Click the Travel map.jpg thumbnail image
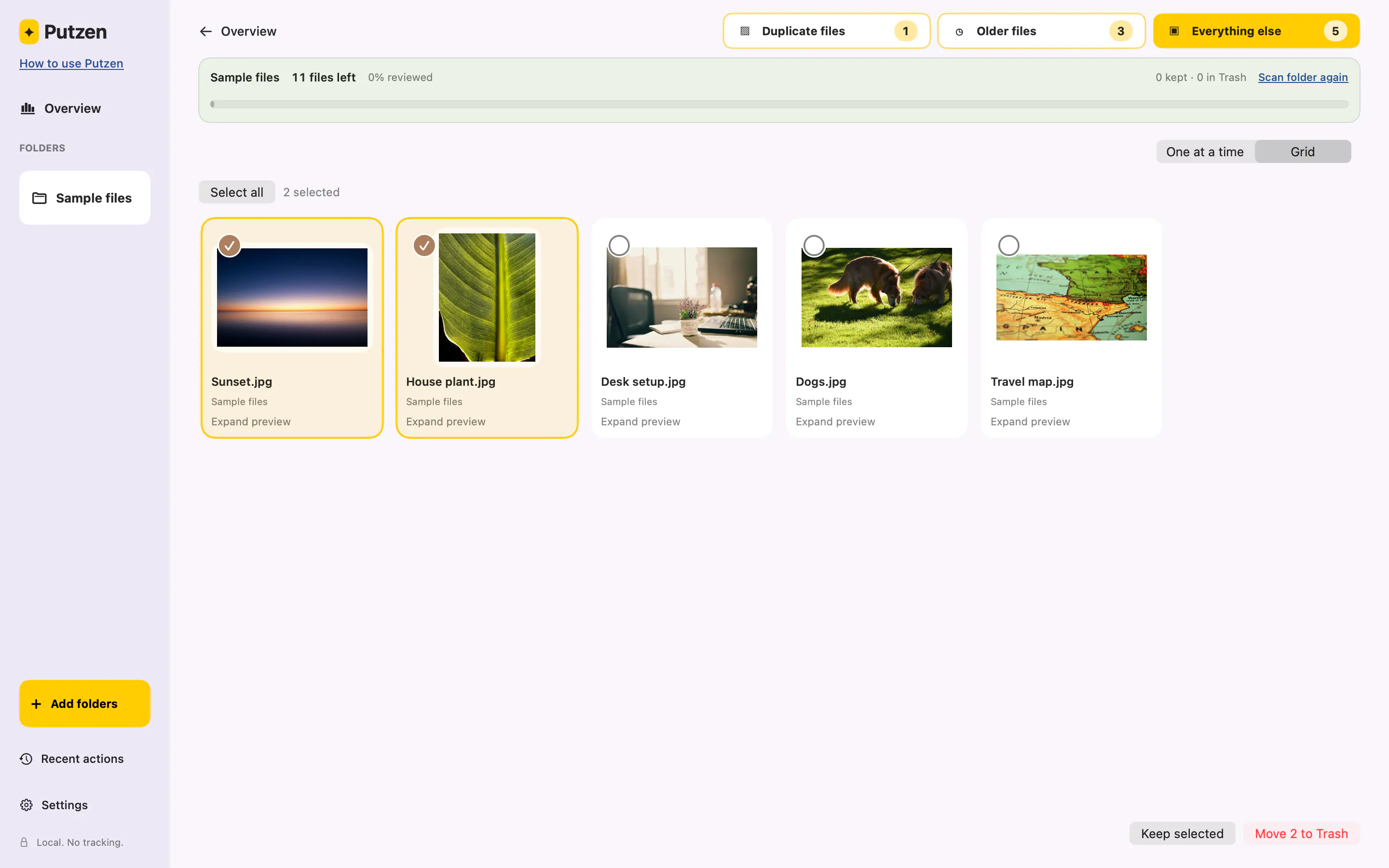Viewport: 1389px width, 868px height. [1071, 298]
